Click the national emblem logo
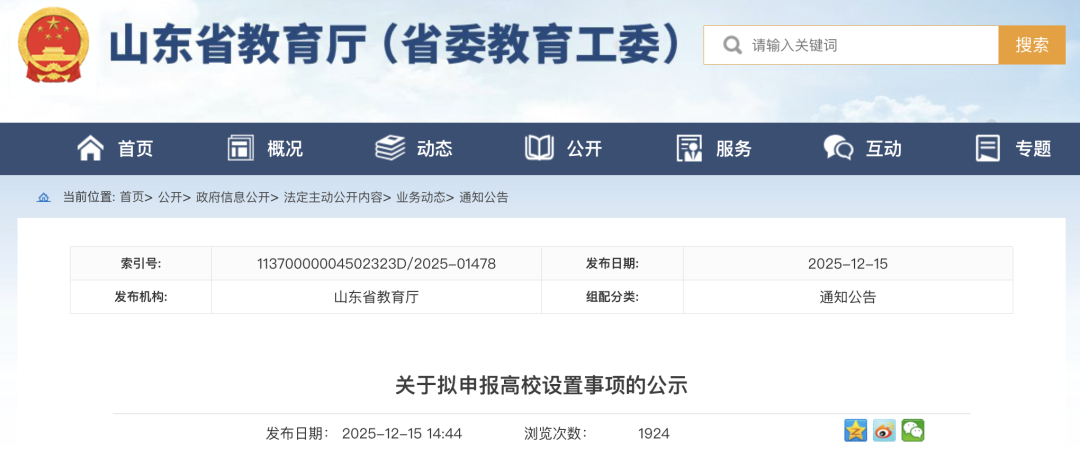Viewport: 1080px width, 458px height. click(x=53, y=45)
